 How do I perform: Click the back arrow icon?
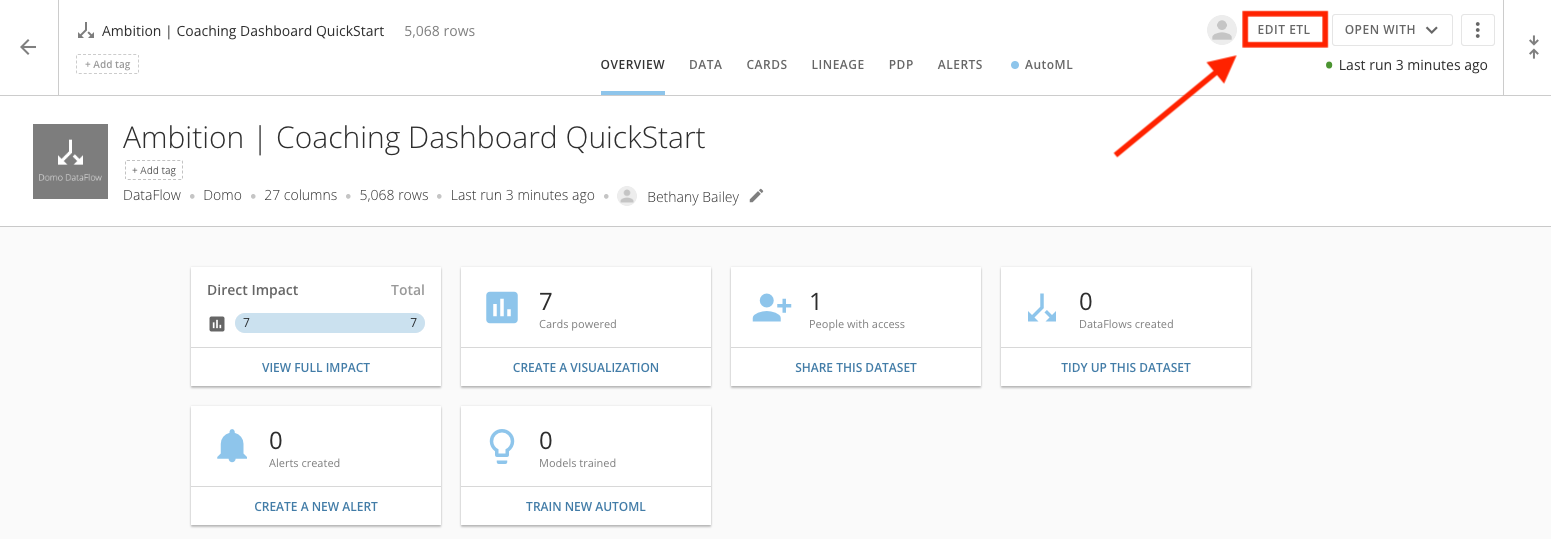coord(28,47)
